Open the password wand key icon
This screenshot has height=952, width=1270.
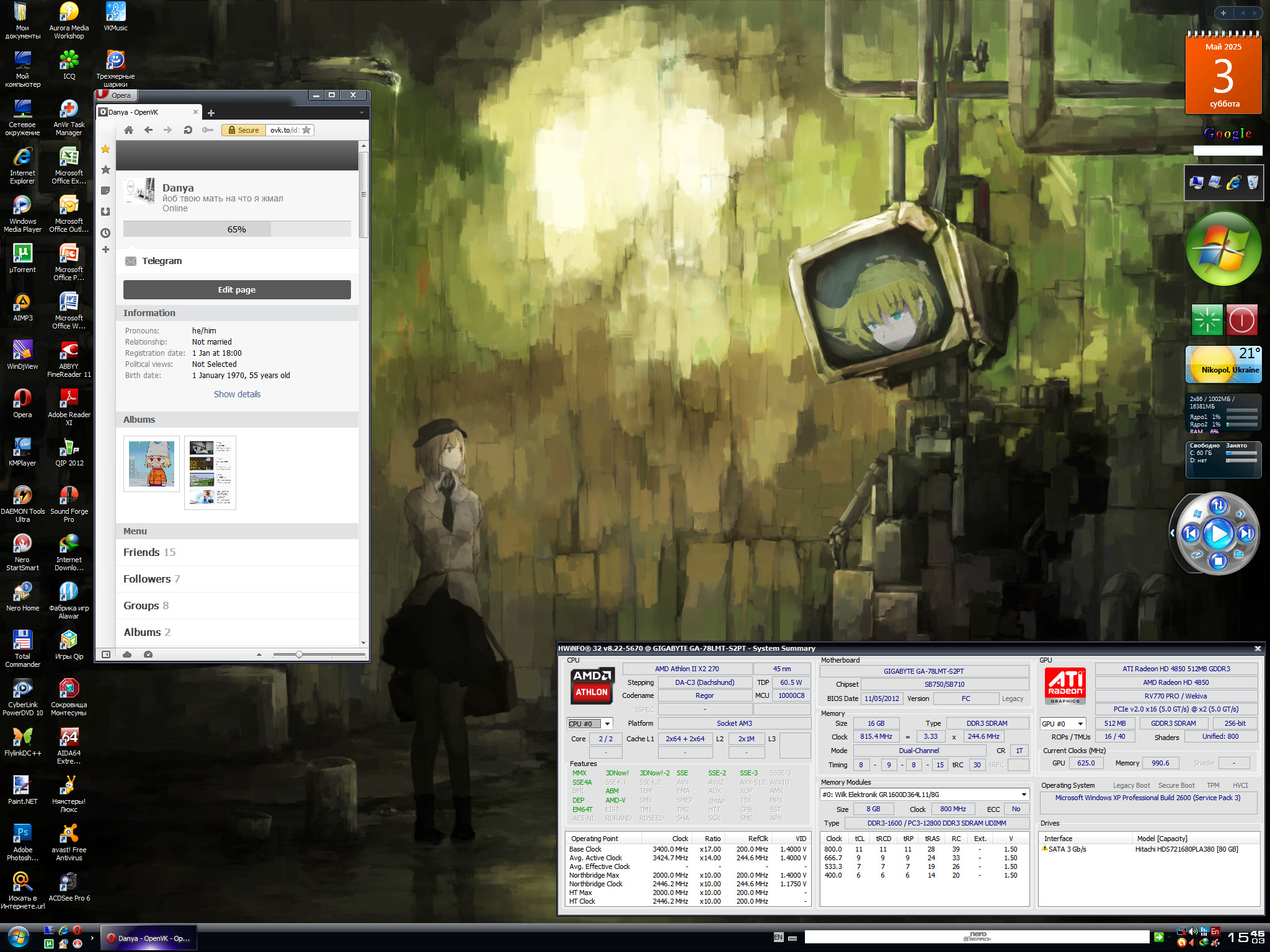[x=208, y=130]
